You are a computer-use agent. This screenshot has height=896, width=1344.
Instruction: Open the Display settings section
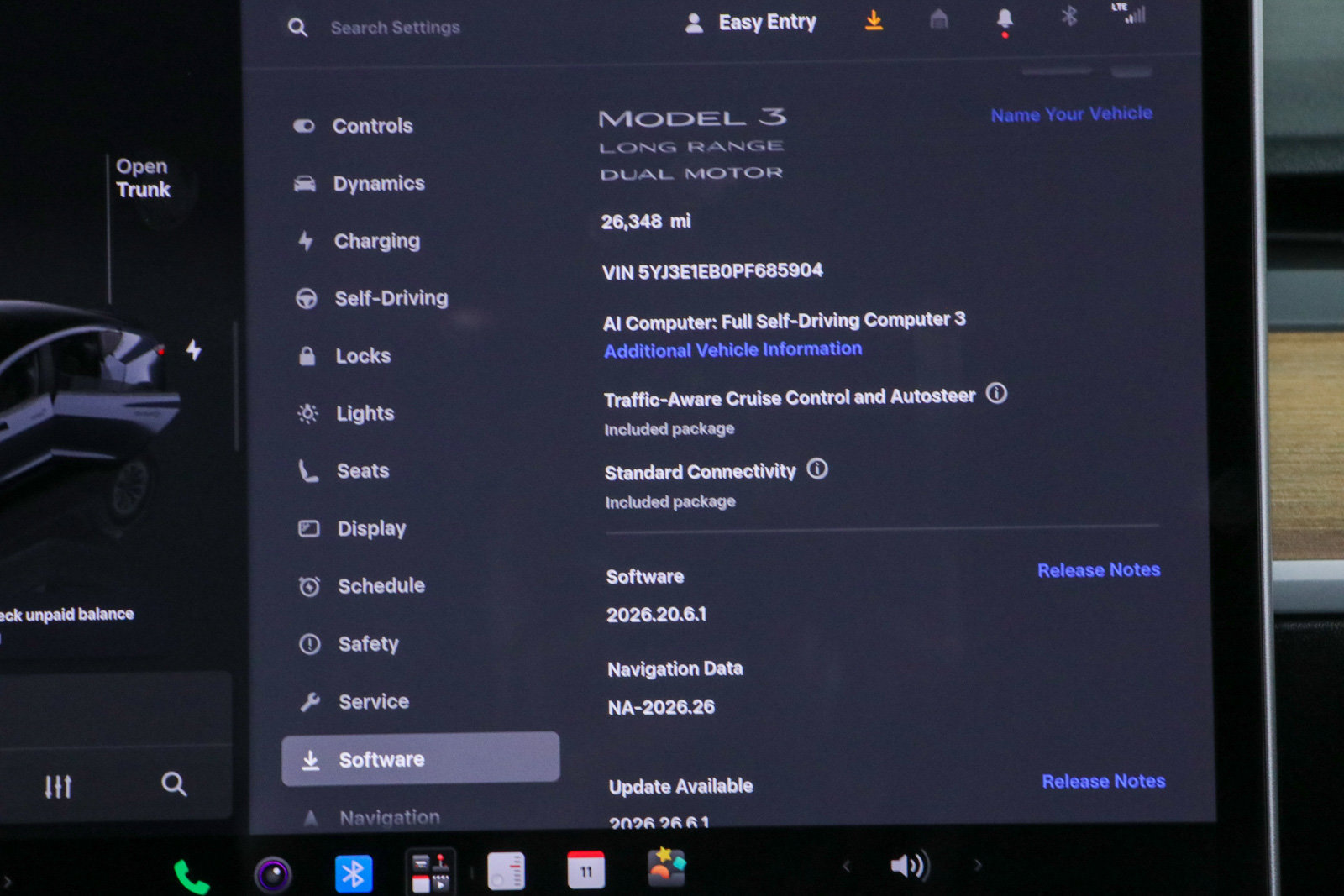pos(371,528)
